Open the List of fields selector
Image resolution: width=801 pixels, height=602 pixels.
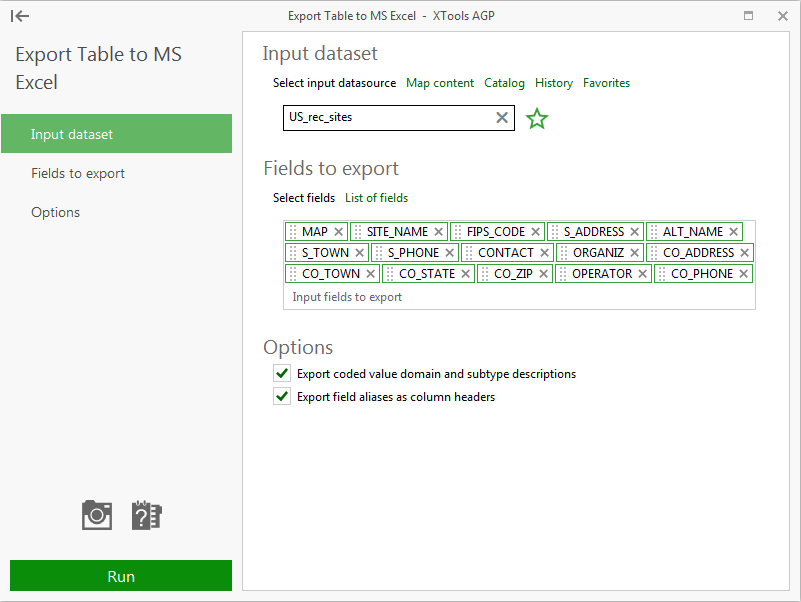pos(376,198)
